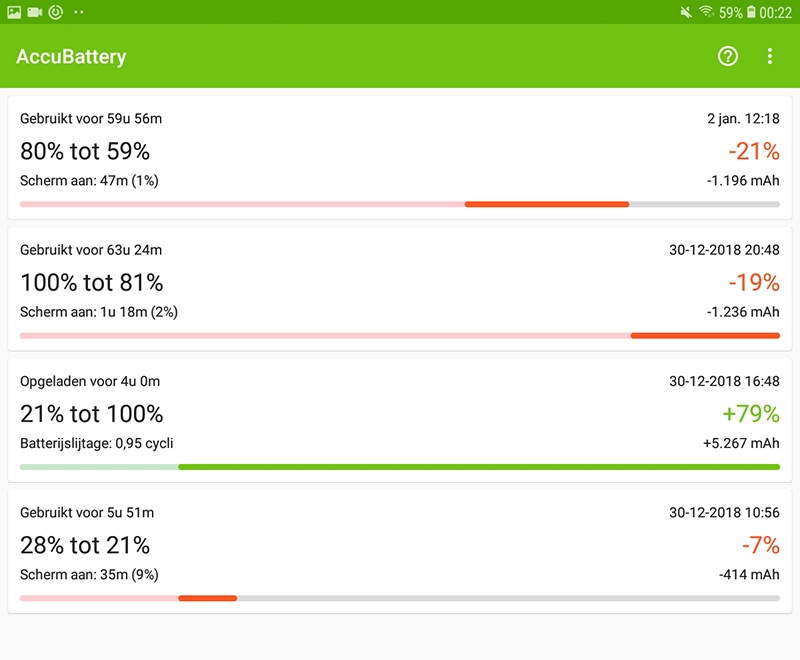Tap the Wi-Fi signal status icon
The image size is (800, 660).
(706, 12)
